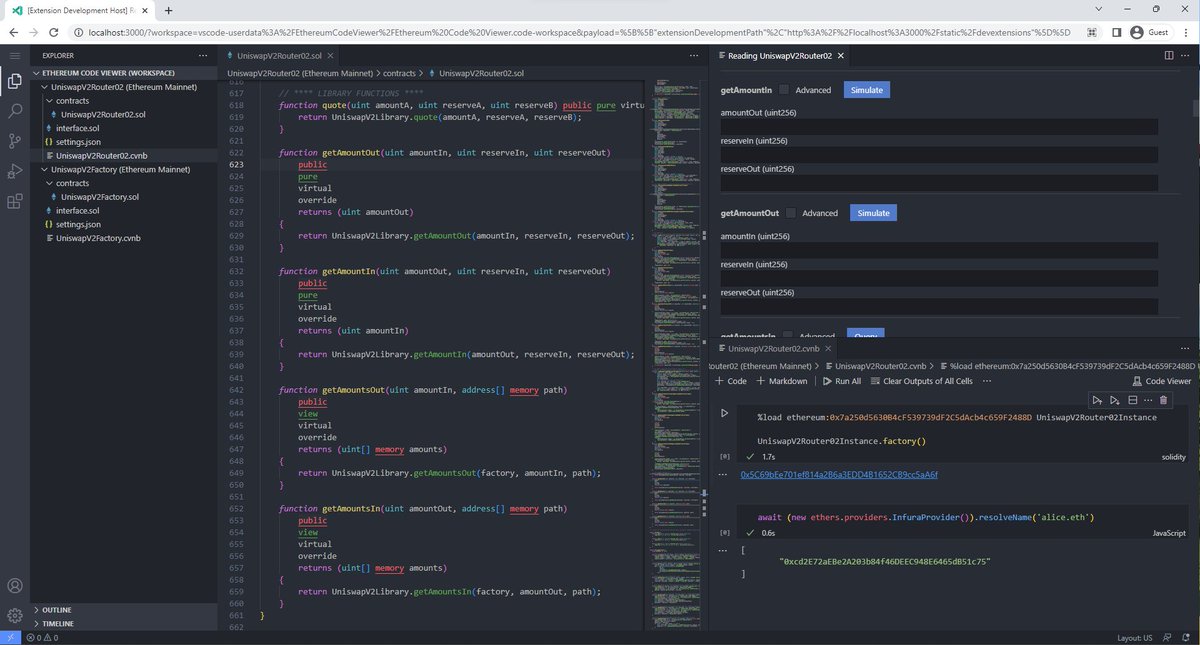Screen dimensions: 1200x645
Task: Open Explorer panel more actions ellipsis
Action: (x=203, y=56)
